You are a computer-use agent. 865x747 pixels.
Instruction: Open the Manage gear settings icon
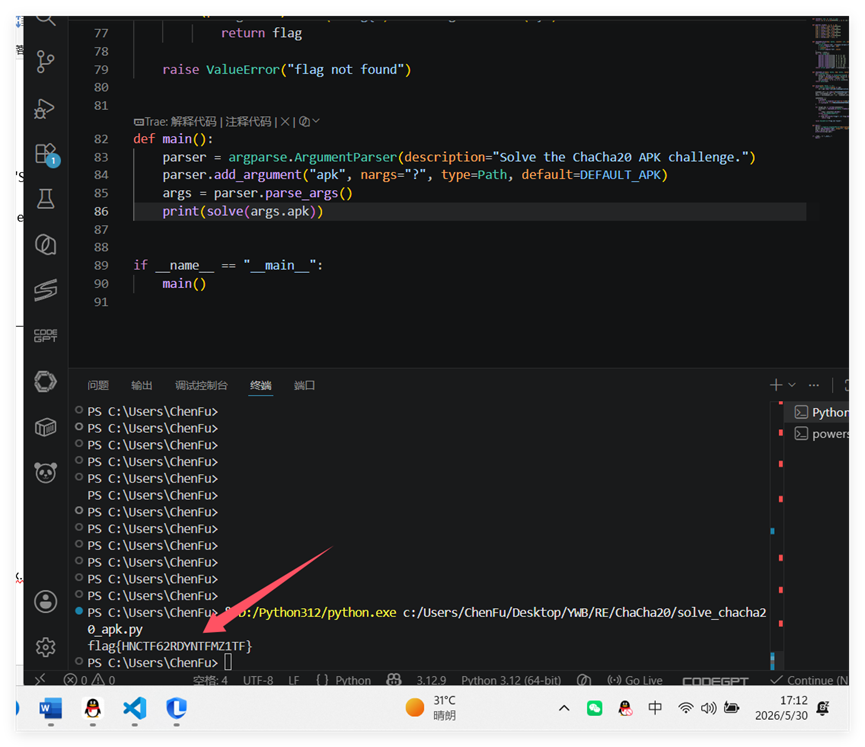[45, 647]
